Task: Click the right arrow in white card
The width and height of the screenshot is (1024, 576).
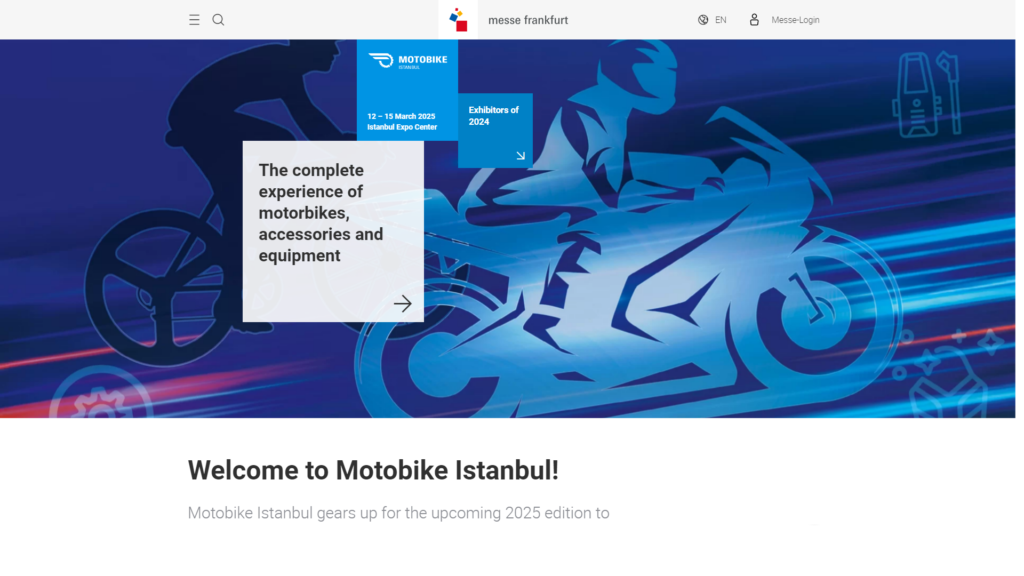Action: pos(402,304)
